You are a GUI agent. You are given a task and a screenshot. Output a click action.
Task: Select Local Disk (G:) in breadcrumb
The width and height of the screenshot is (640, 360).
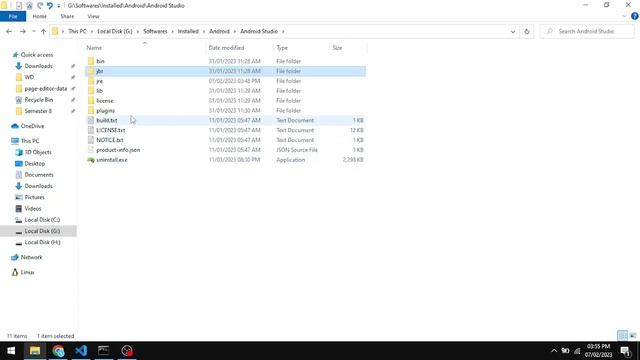click(x=115, y=31)
